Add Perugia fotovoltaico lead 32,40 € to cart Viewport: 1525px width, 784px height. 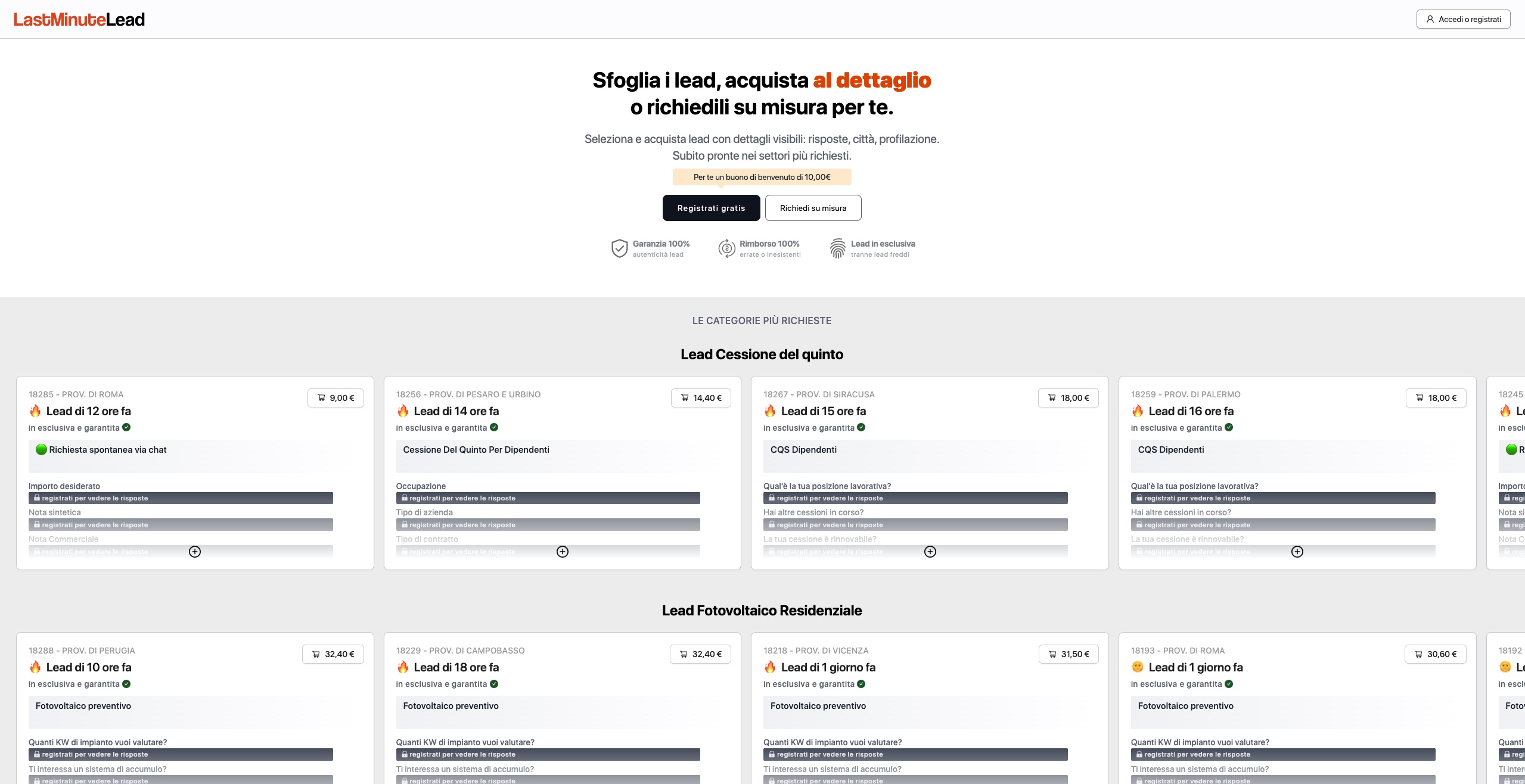tap(333, 654)
